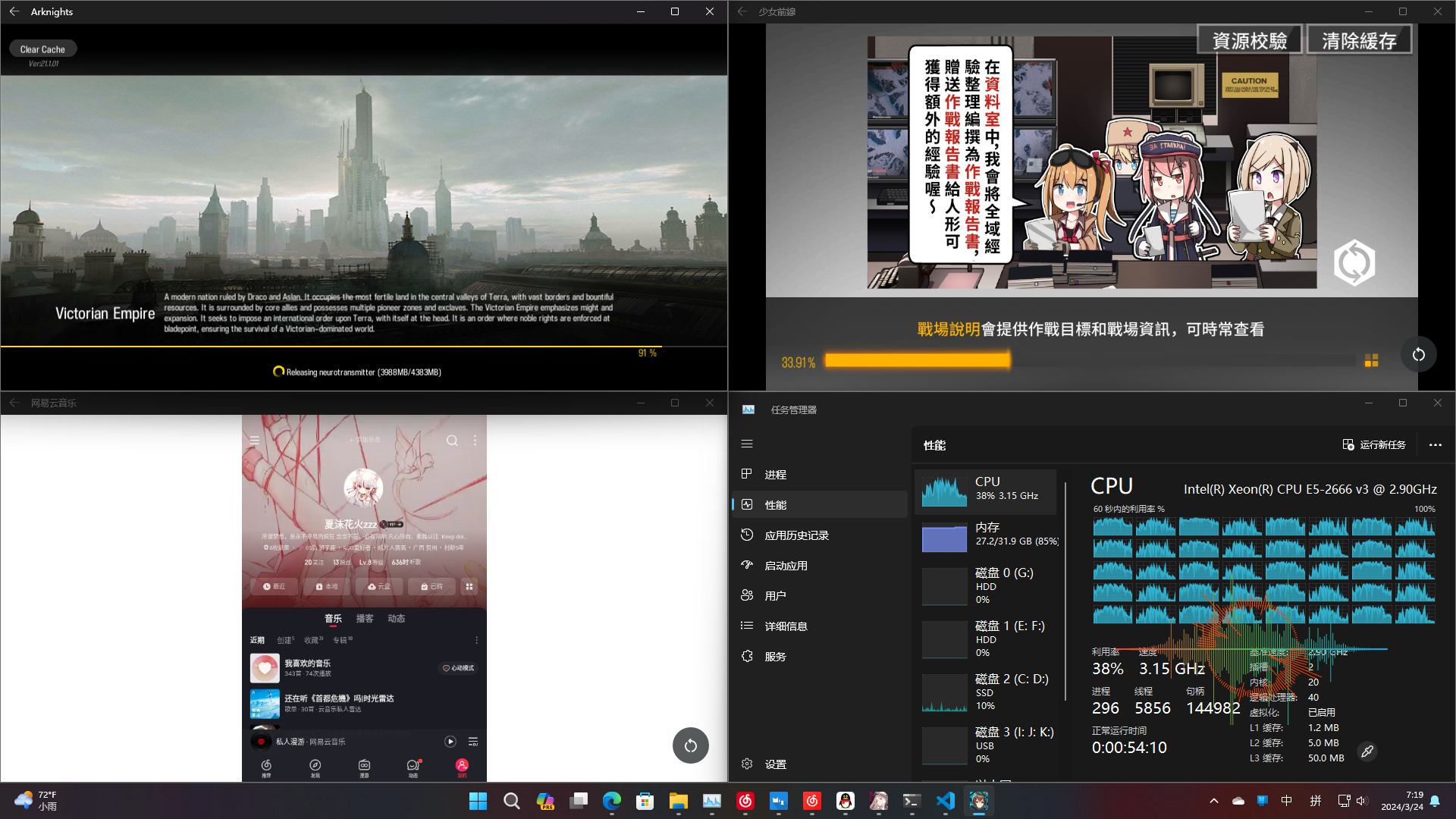Play 私人漫游 in the mini player
Image resolution: width=1456 pixels, height=819 pixels.
click(x=450, y=742)
